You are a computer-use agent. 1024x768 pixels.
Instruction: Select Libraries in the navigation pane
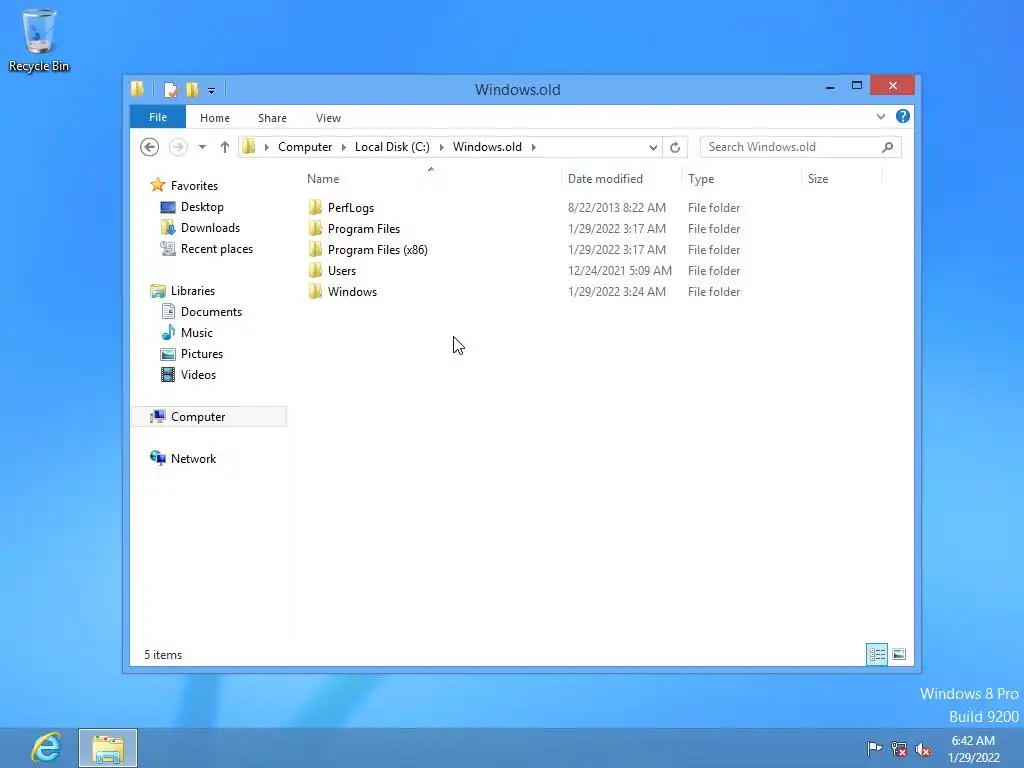[193, 291]
